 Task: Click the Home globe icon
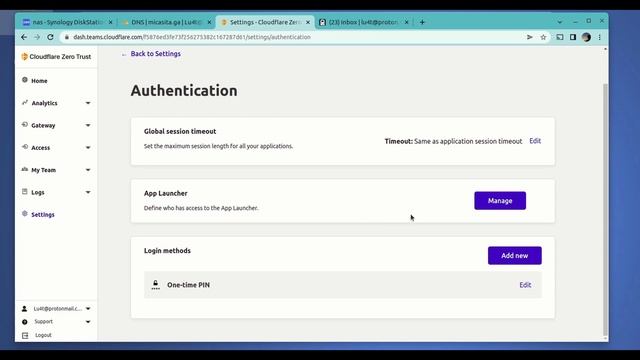click(24, 80)
